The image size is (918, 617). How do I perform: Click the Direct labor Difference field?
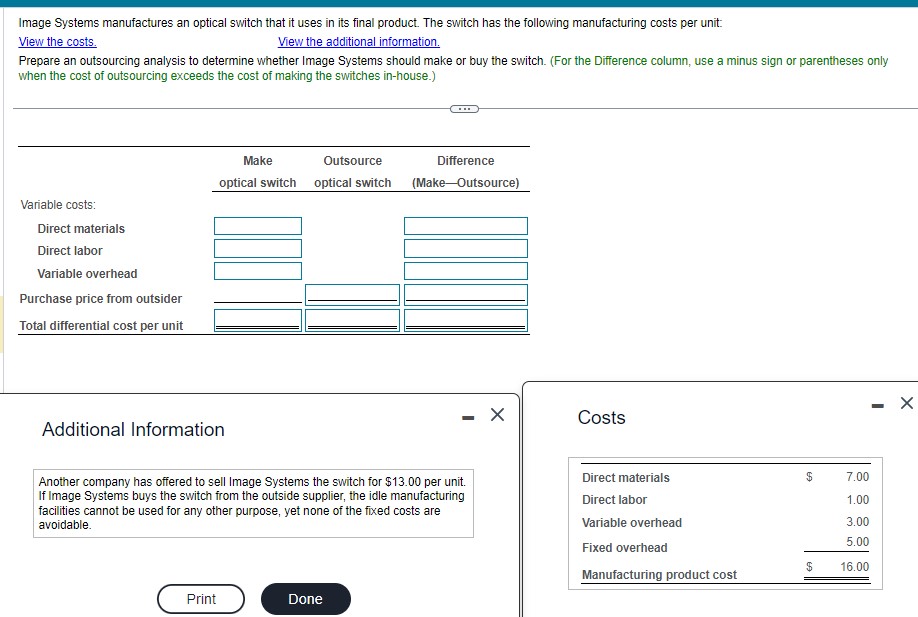(x=465, y=248)
